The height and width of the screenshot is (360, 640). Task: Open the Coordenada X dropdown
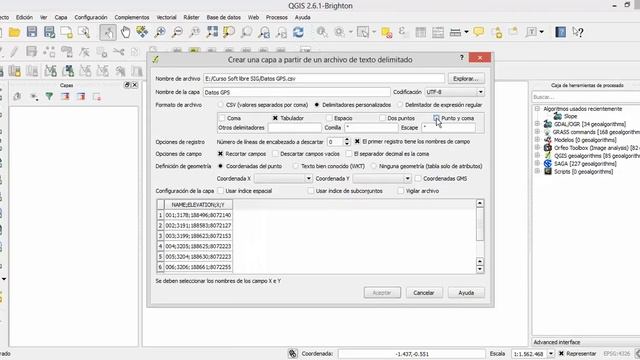point(283,178)
